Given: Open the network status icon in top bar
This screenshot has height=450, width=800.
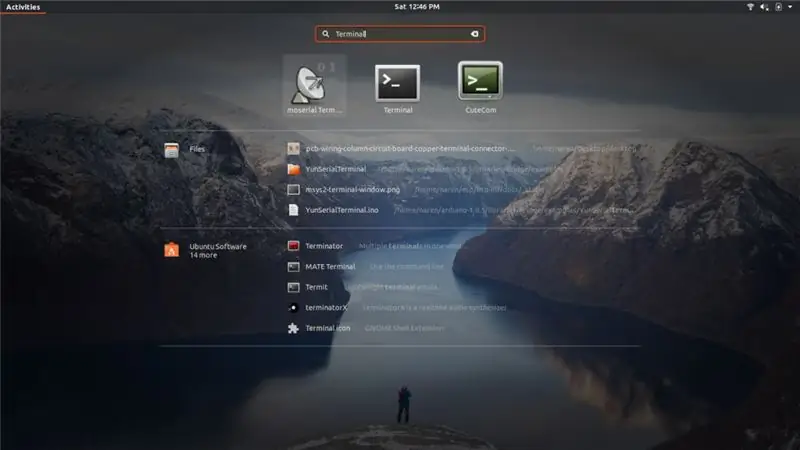Looking at the screenshot, I should pyautogui.click(x=751, y=7).
